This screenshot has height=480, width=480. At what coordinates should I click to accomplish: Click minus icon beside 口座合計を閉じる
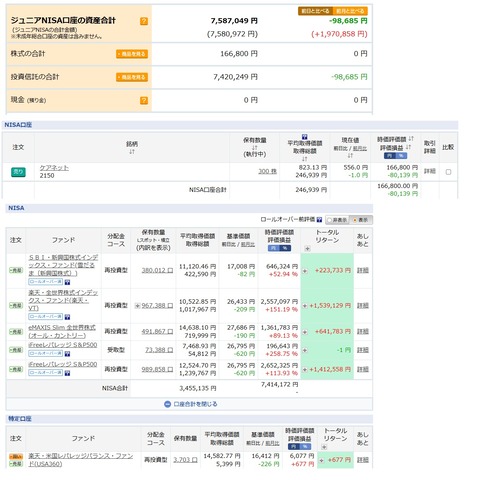pos(168,404)
